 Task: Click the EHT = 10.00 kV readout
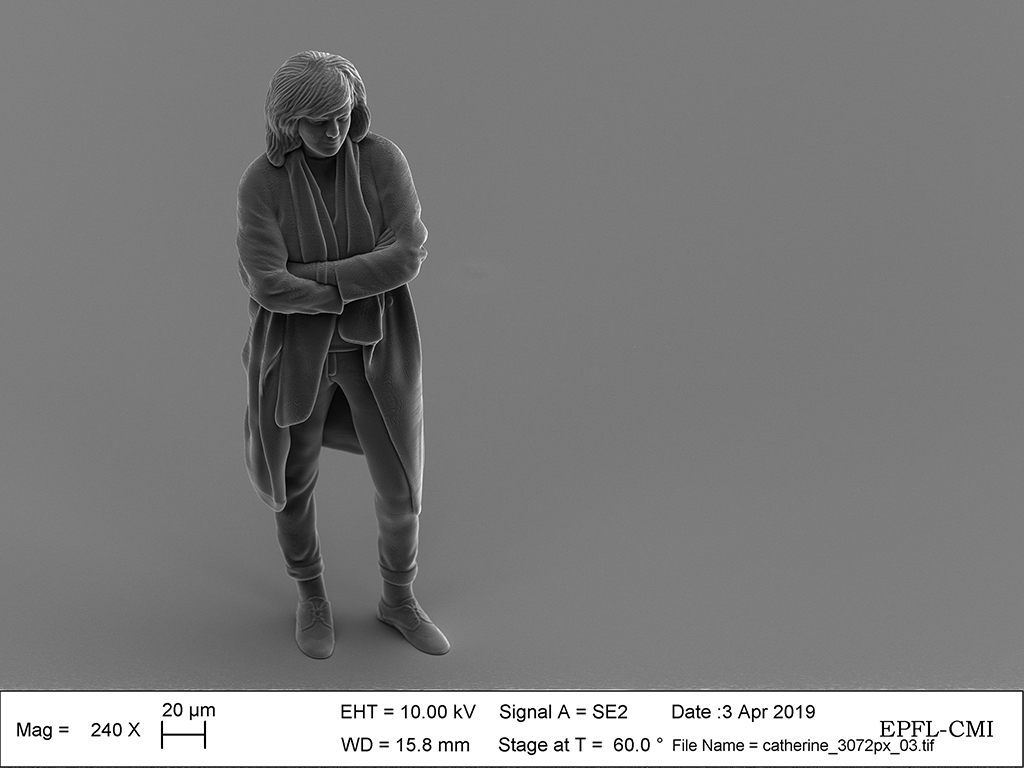pyautogui.click(x=408, y=712)
